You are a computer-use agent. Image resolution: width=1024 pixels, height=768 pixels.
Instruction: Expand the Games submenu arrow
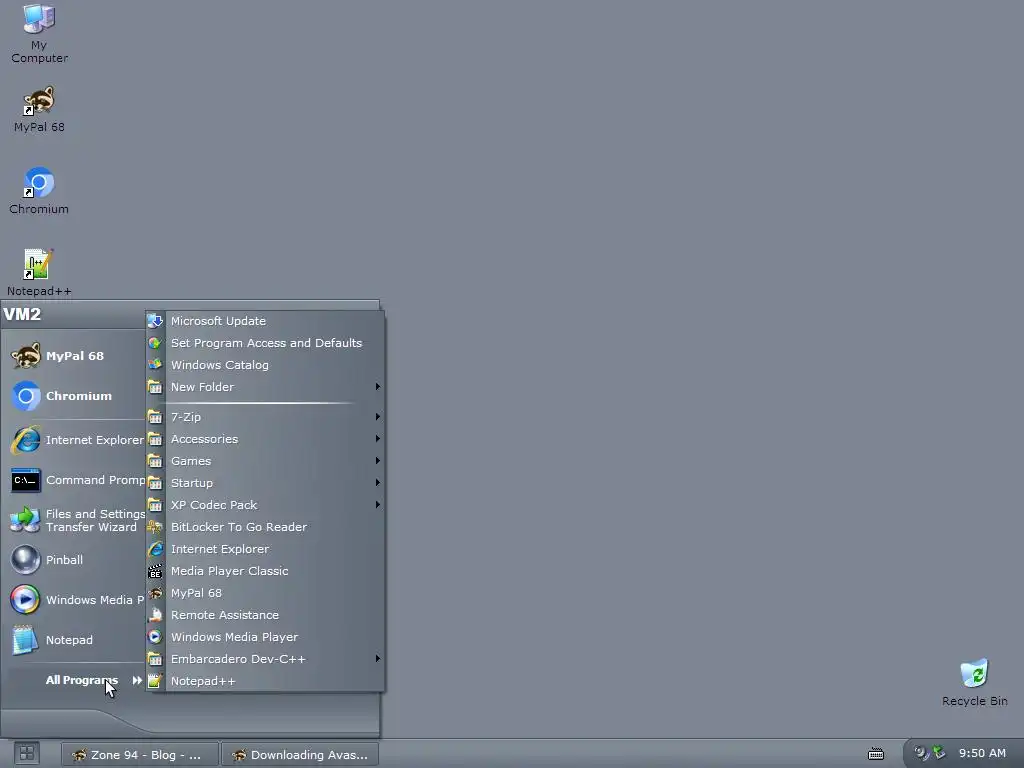click(x=377, y=461)
